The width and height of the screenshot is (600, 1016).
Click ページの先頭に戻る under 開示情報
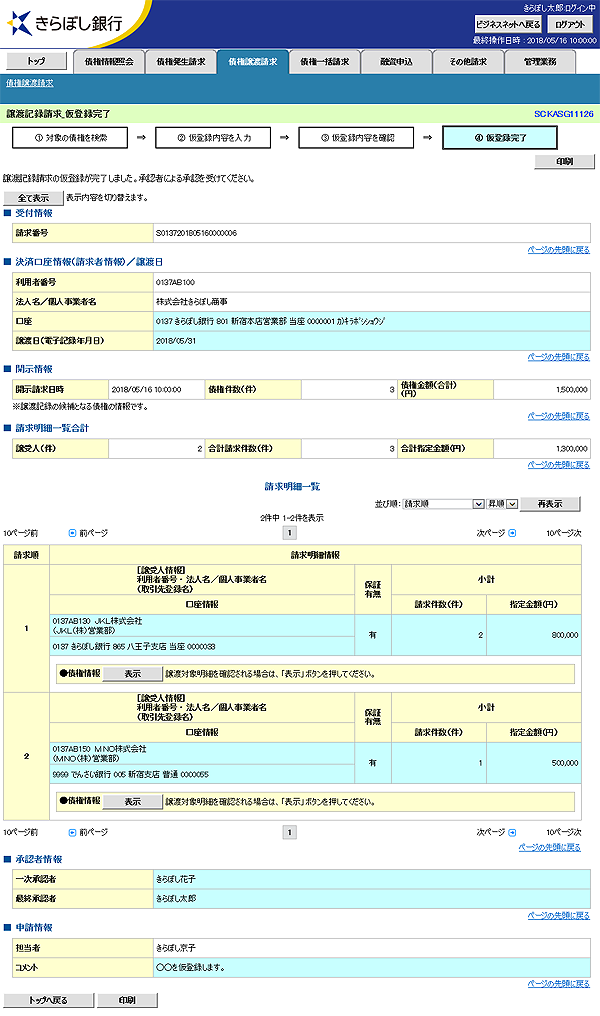click(559, 416)
